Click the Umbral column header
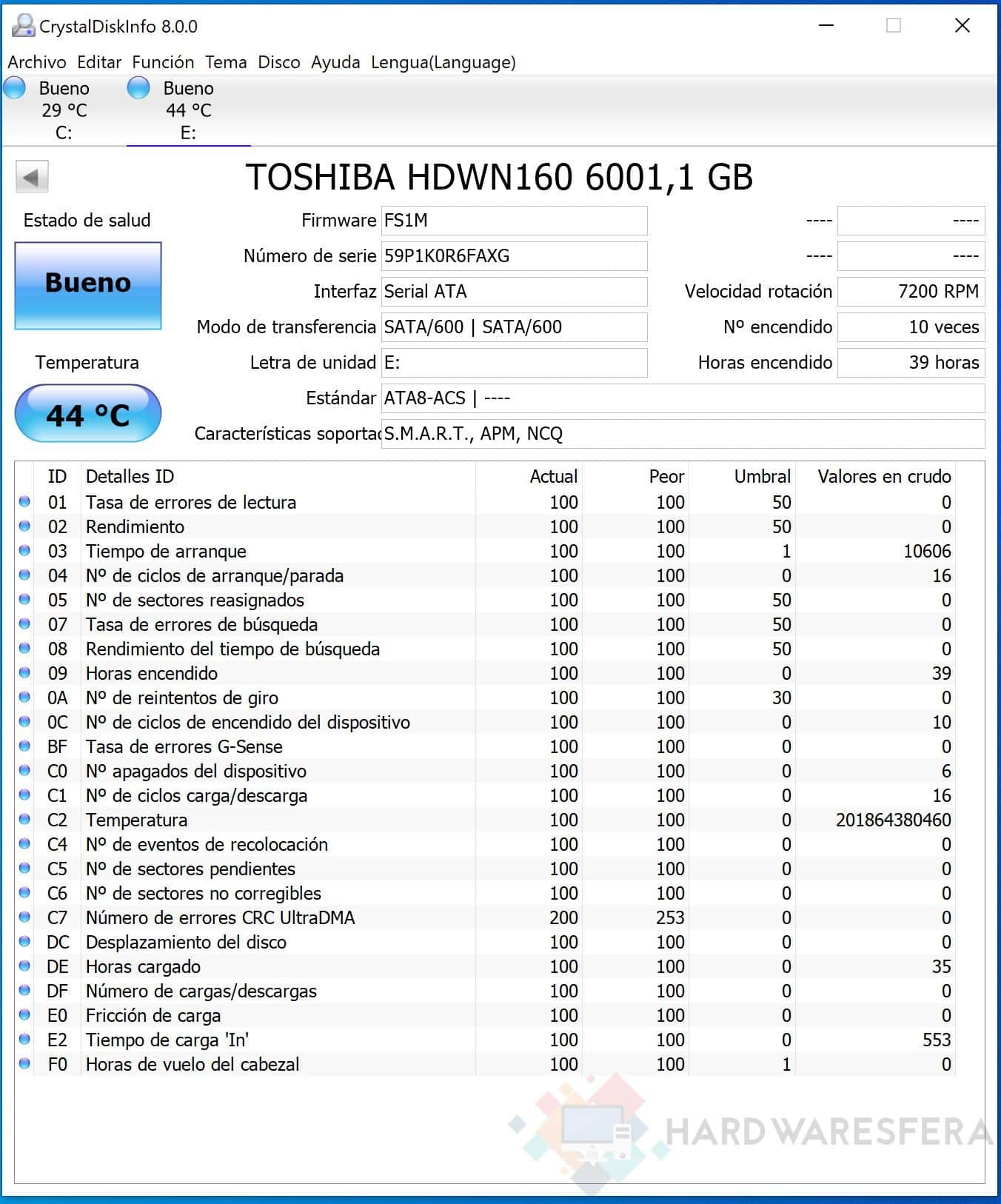This screenshot has height=1204, width=1001. click(x=742, y=476)
